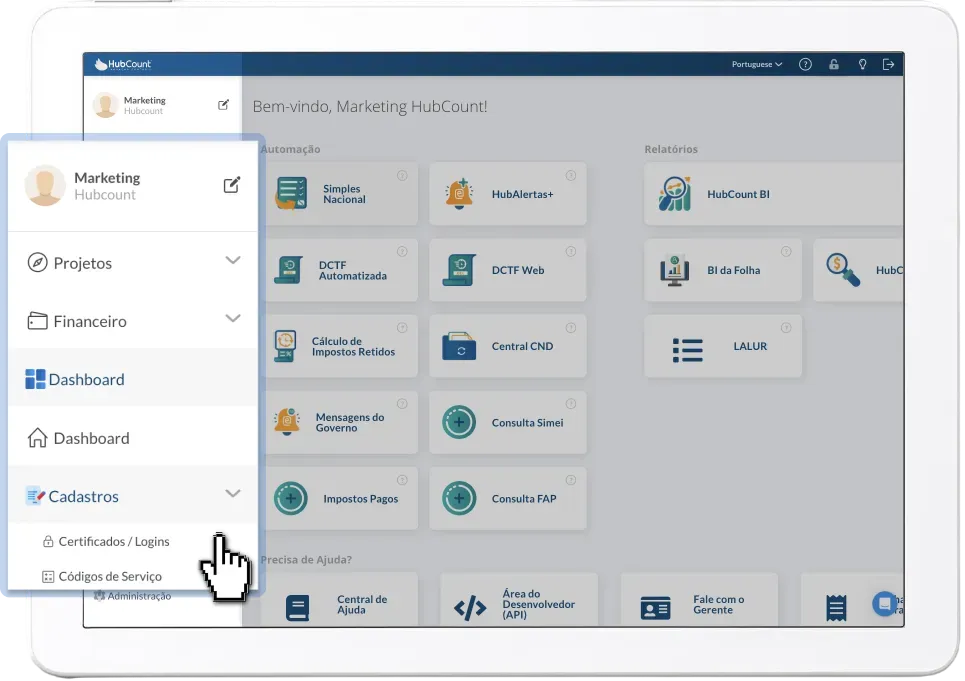The height and width of the screenshot is (681, 965).
Task: Click the lightbulb icon in the top bar
Action: click(x=862, y=64)
